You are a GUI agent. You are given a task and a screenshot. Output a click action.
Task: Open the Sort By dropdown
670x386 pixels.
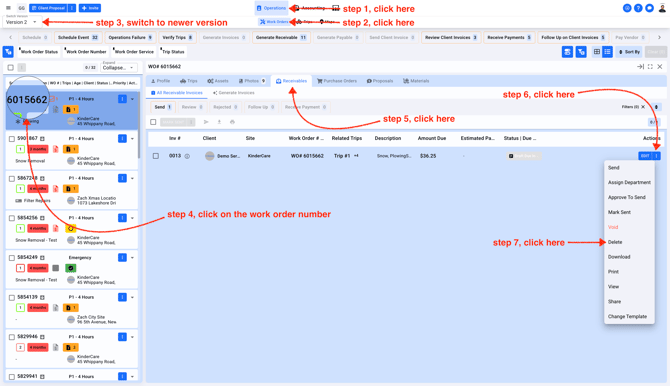coord(629,52)
